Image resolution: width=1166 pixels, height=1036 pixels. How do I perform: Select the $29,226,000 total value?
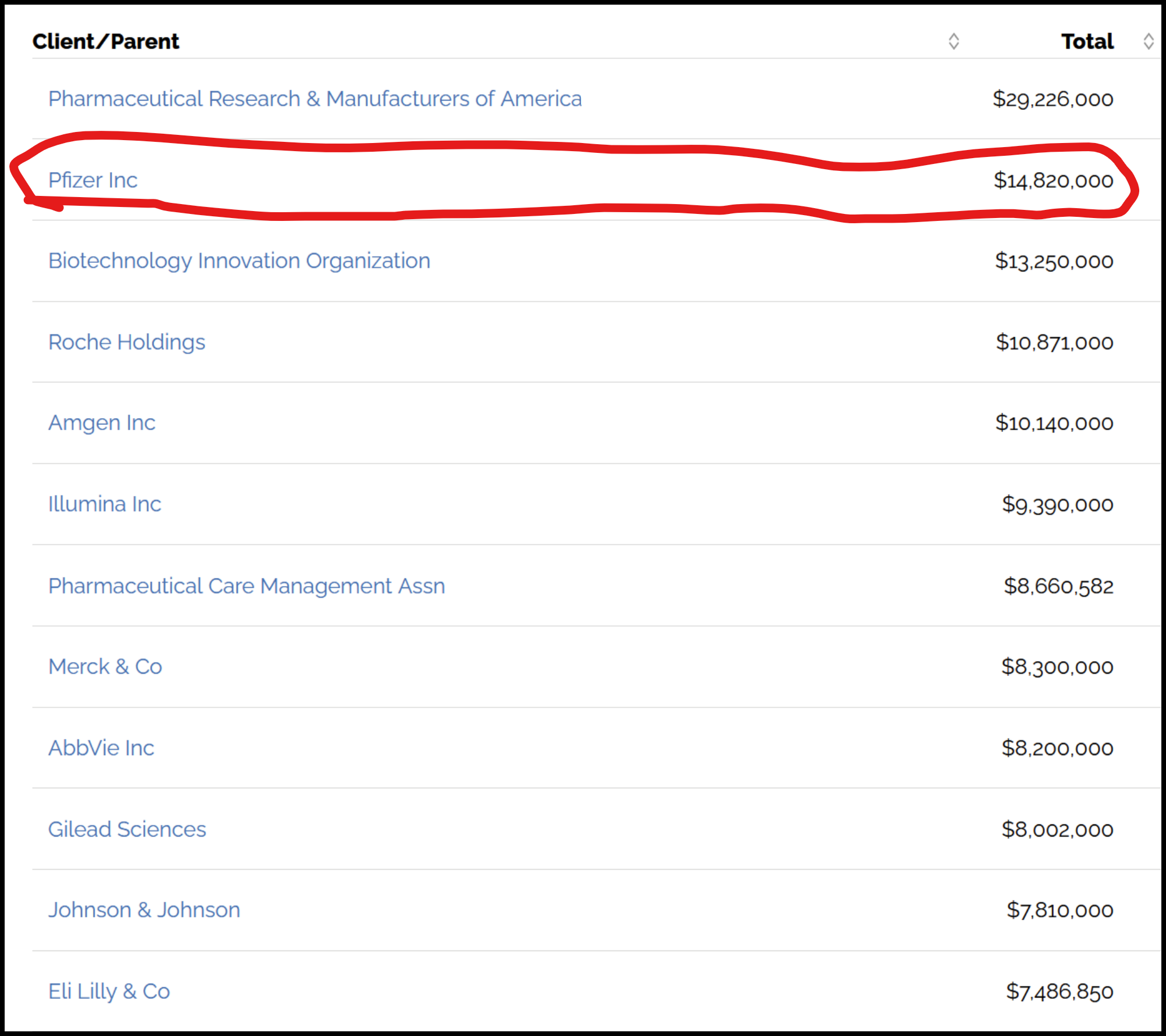(1053, 99)
